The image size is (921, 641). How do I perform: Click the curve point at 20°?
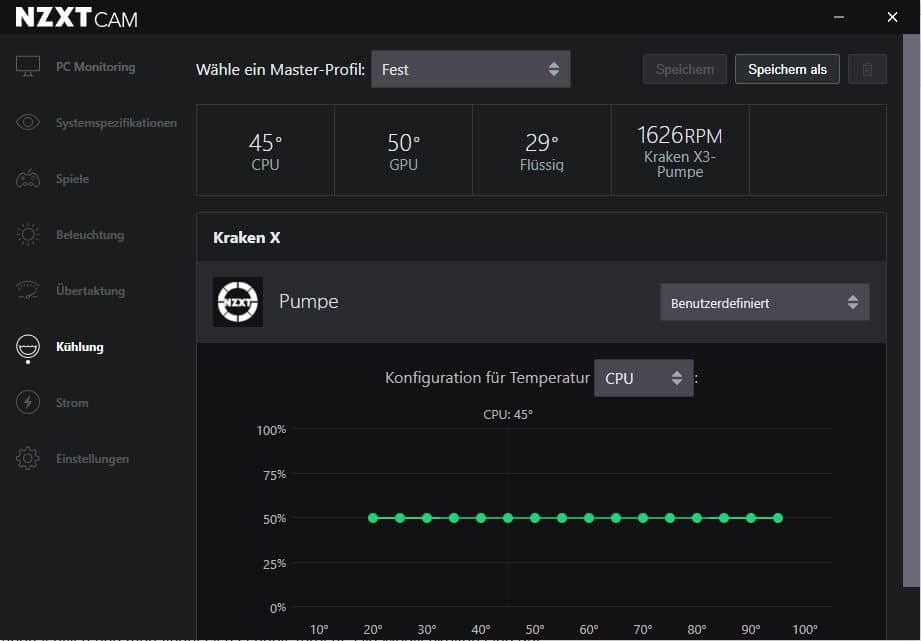373,518
